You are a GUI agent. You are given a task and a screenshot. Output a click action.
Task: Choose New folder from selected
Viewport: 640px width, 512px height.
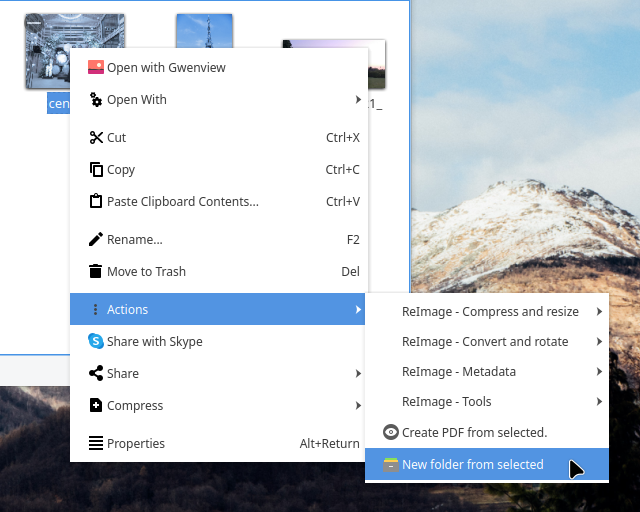pos(487,464)
